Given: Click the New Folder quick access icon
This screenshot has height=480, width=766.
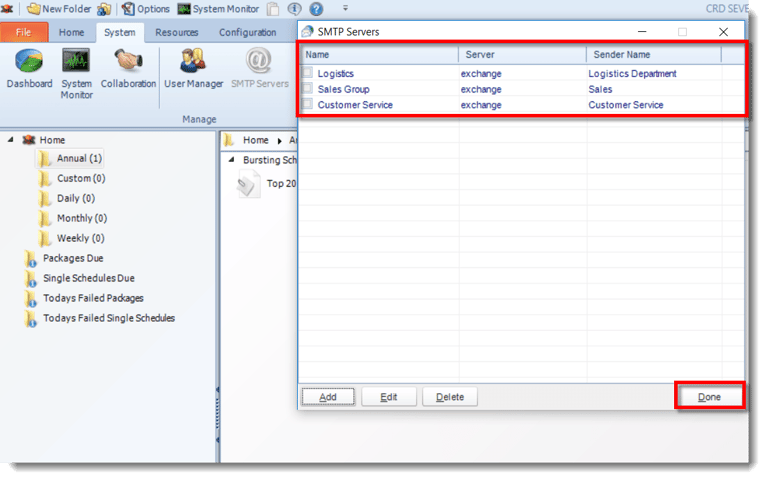Looking at the screenshot, I should pyautogui.click(x=59, y=9).
